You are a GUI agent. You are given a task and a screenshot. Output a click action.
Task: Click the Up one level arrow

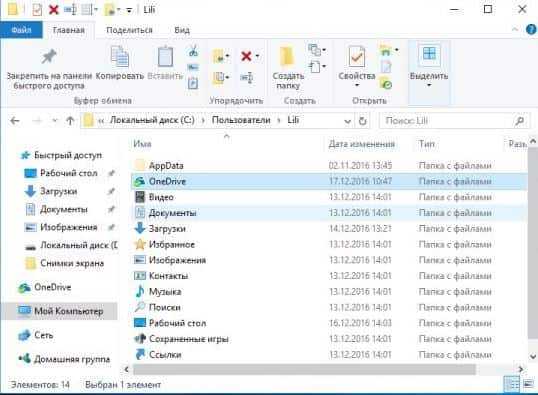[x=70, y=121]
